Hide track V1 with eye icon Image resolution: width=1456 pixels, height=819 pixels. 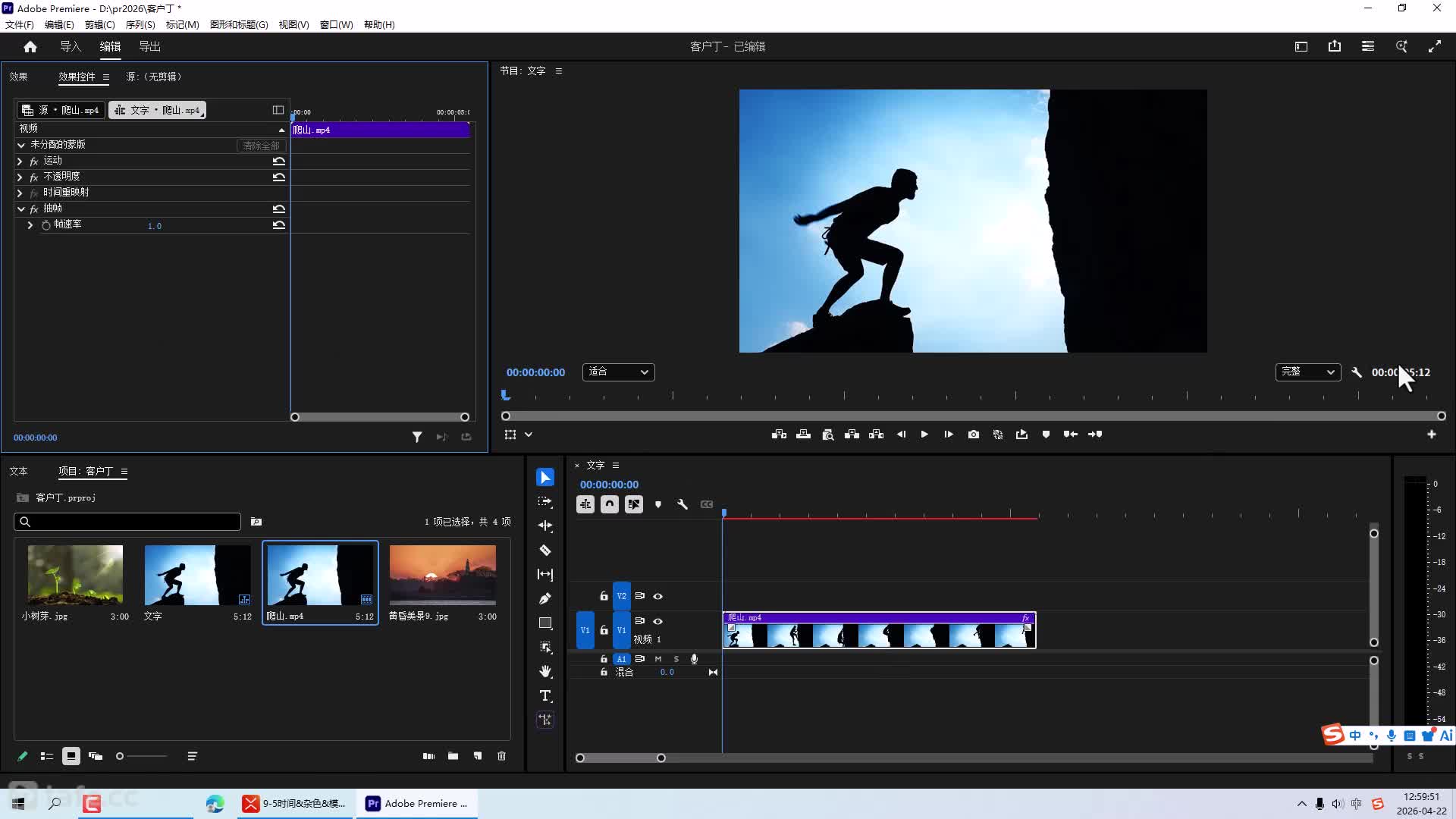[x=658, y=621]
